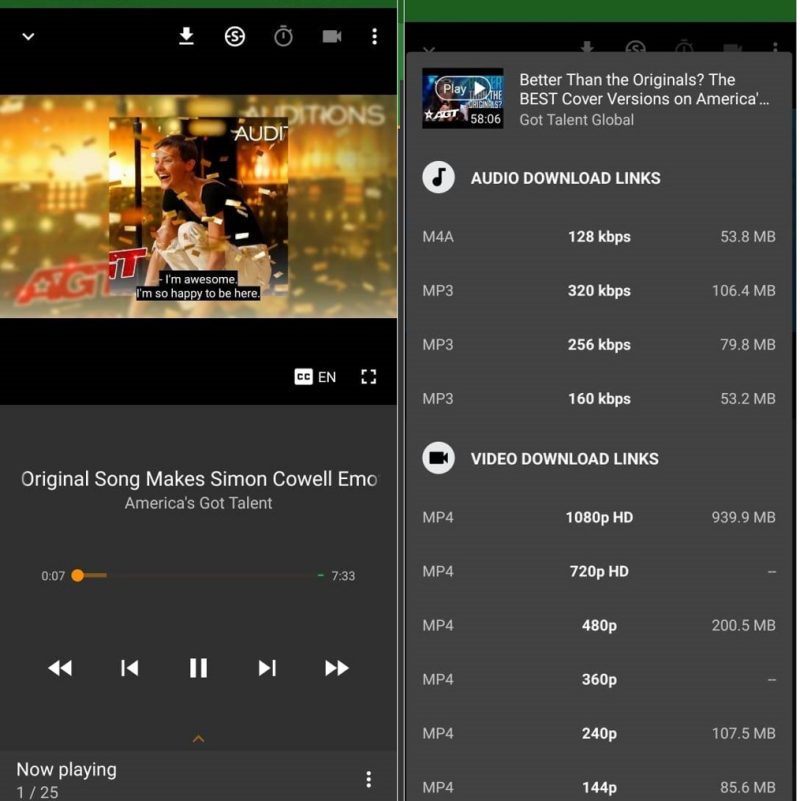Pause the playing AGT video
This screenshot has height=801, width=800.
pyautogui.click(x=198, y=668)
